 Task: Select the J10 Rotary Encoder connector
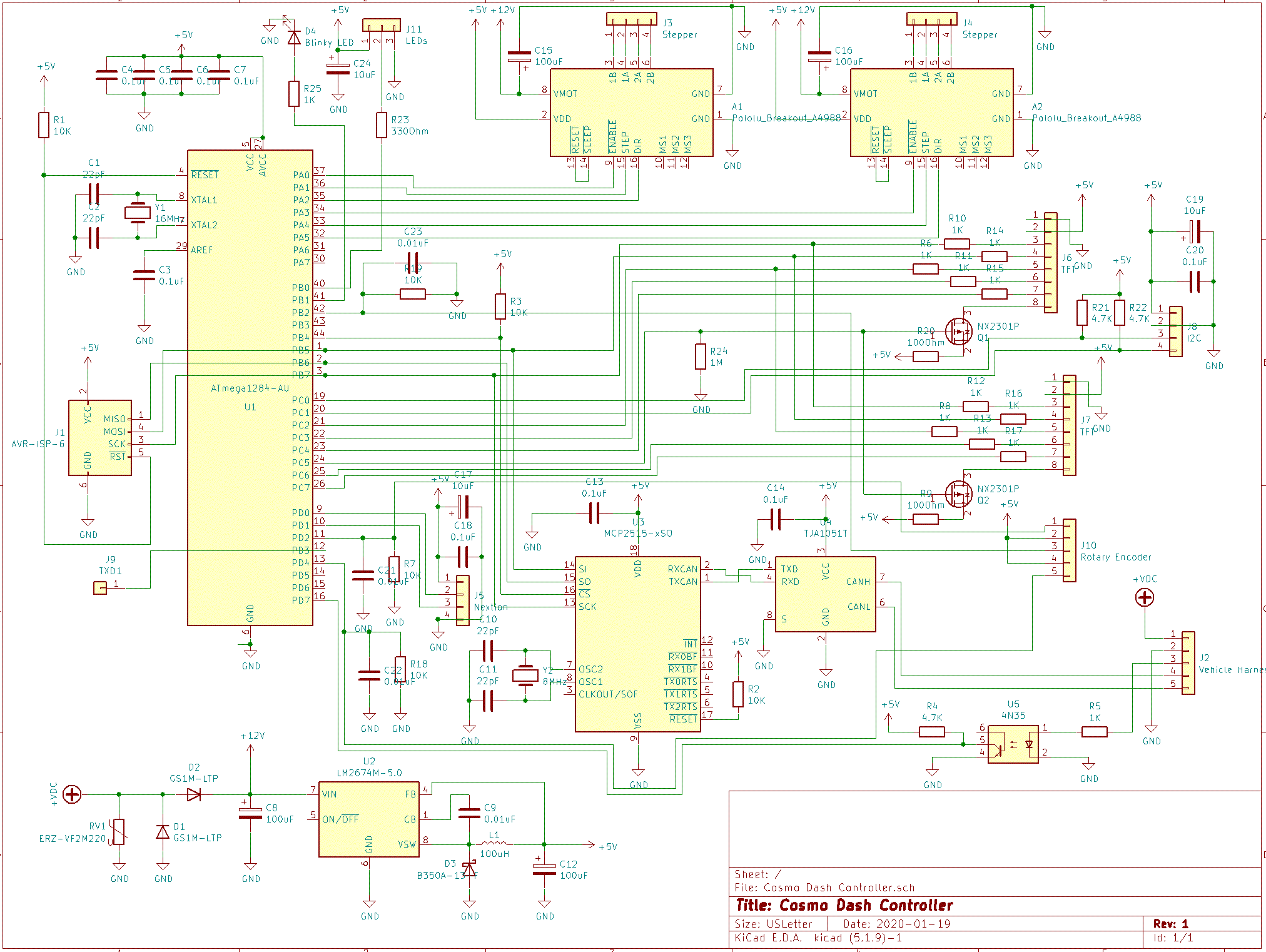pos(1070,550)
